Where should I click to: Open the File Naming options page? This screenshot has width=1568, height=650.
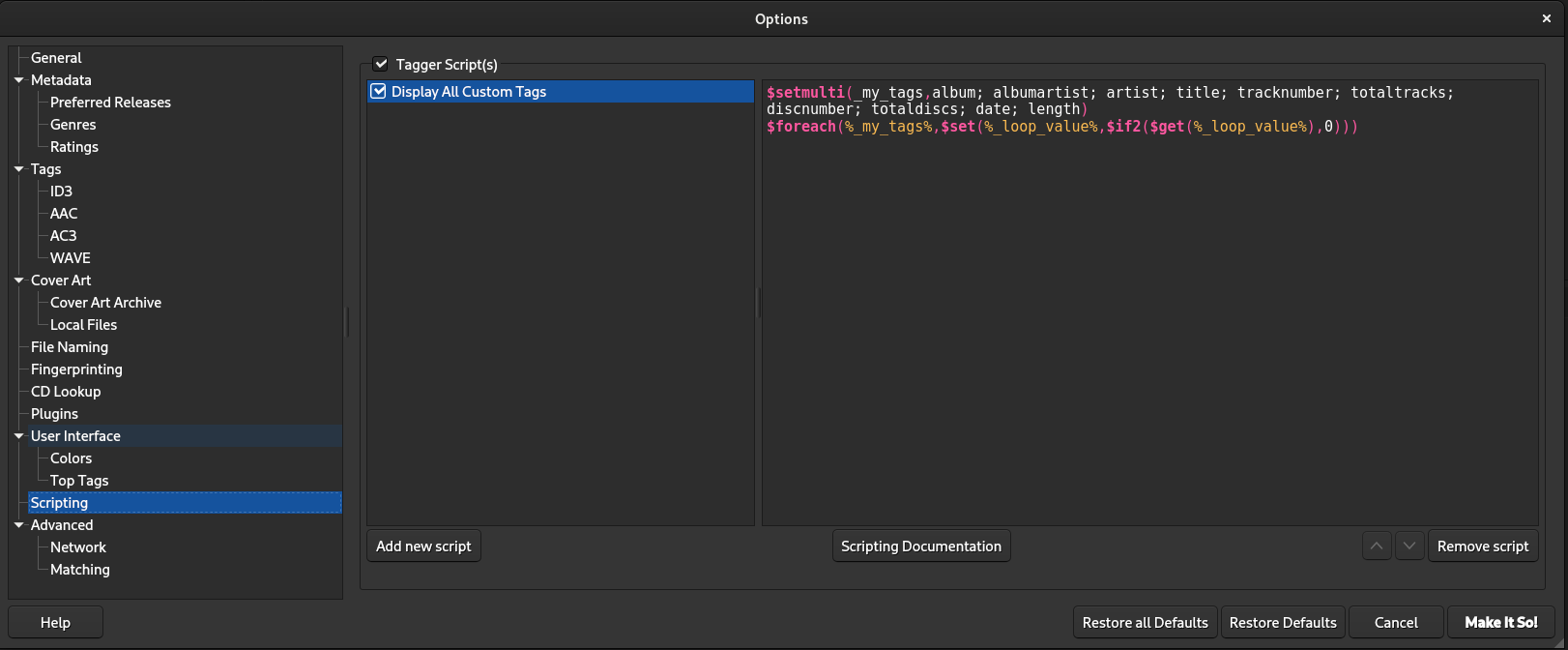point(70,347)
